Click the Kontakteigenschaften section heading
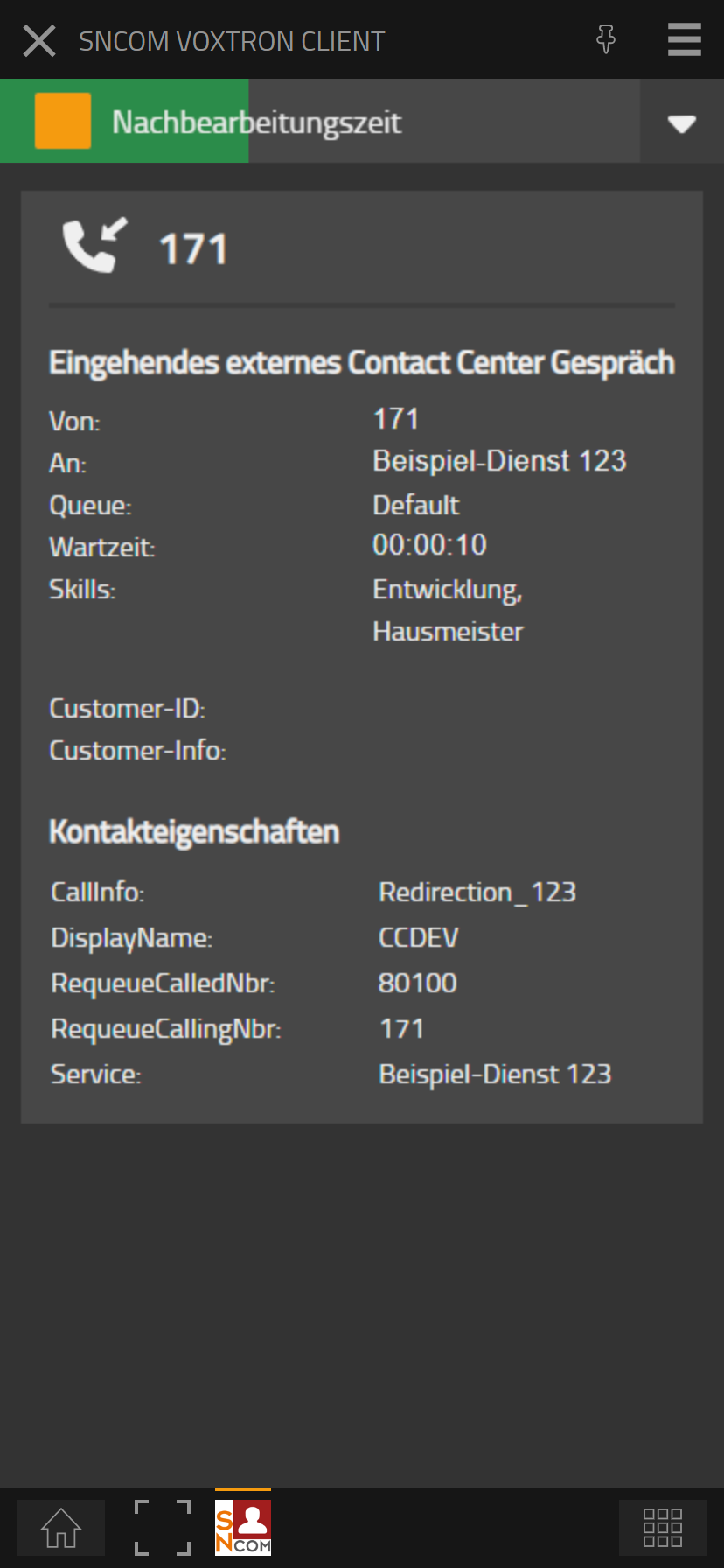724x1568 pixels. click(194, 832)
